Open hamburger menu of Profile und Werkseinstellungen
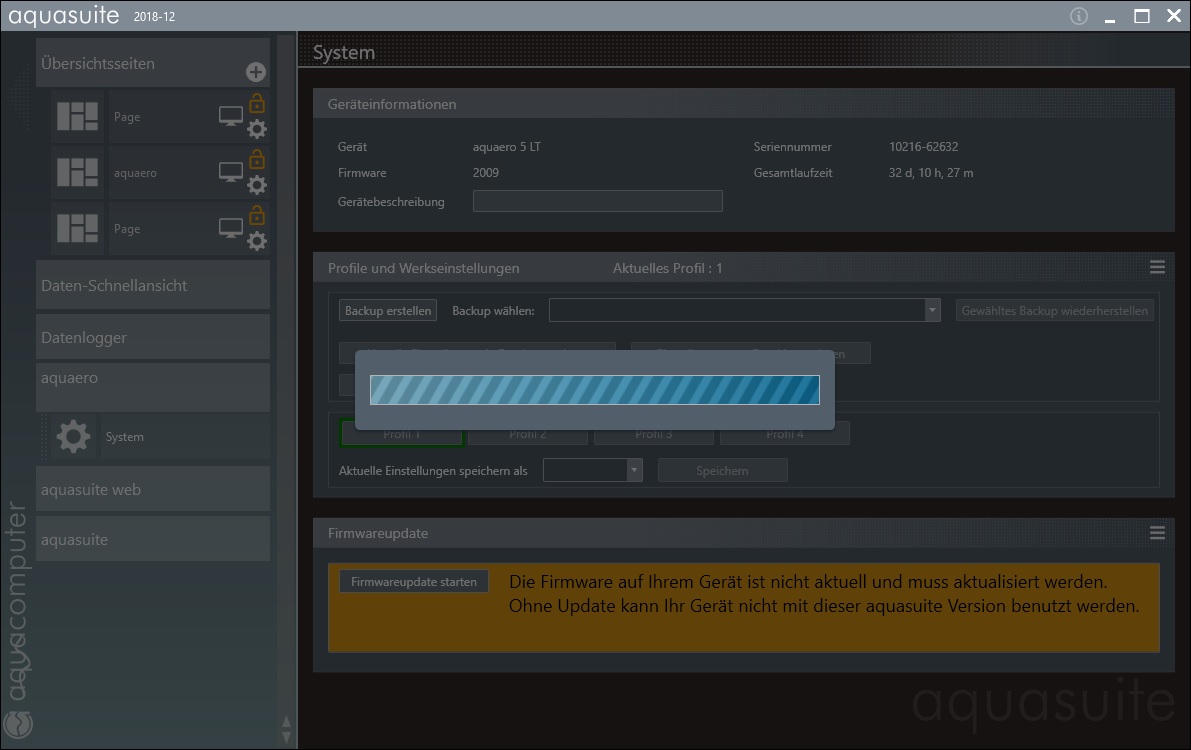1191x750 pixels. coord(1157,267)
